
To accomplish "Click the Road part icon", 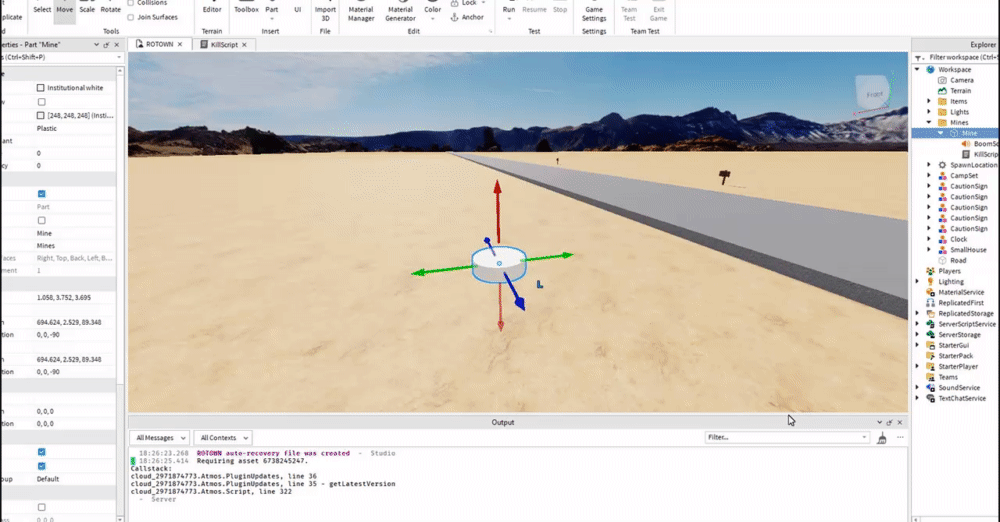I will (942, 260).
